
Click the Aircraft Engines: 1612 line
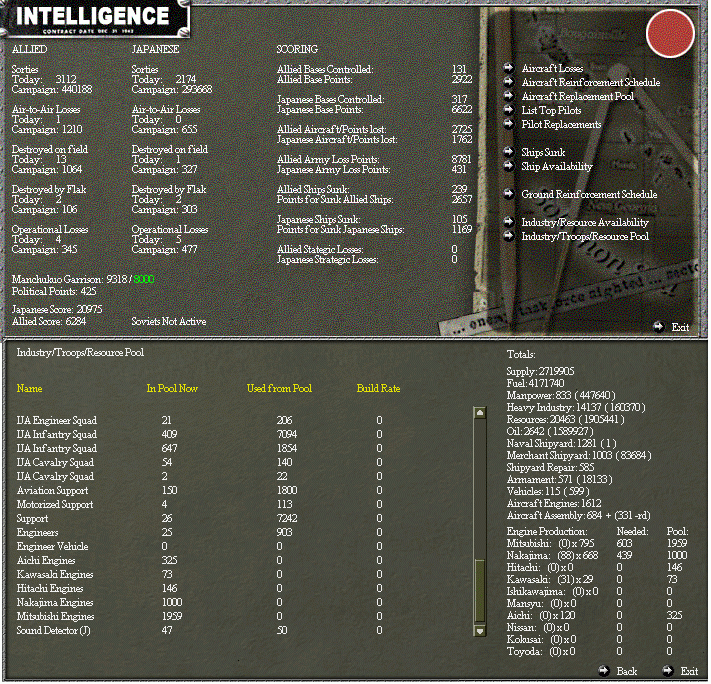tap(554, 503)
